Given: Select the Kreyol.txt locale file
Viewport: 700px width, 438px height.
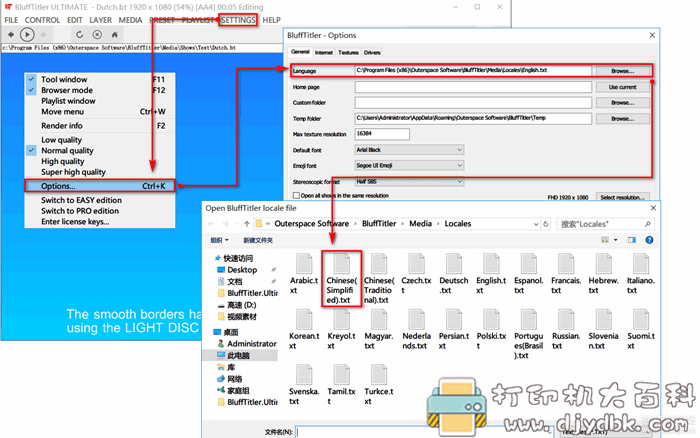Looking at the screenshot, I should tap(342, 330).
